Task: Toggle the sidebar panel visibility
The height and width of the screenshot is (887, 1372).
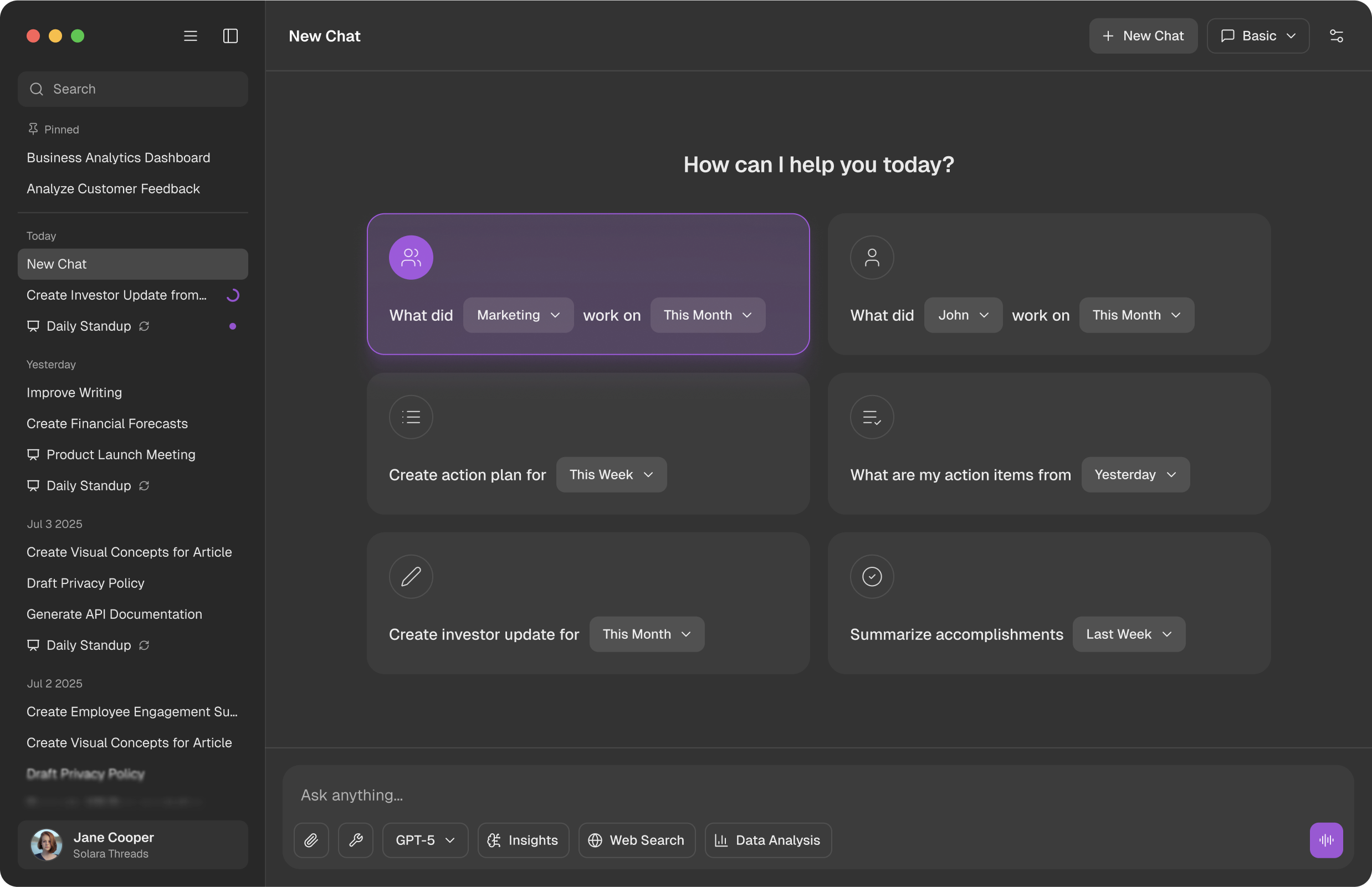Action: [230, 35]
